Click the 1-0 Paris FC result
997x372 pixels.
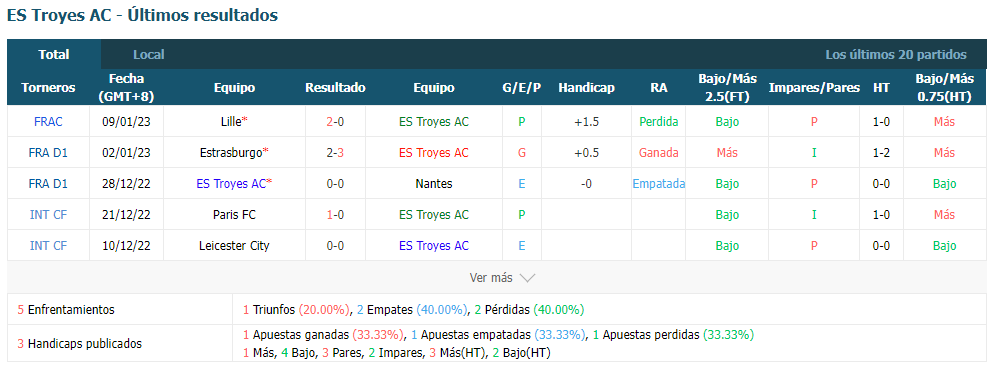coord(335,215)
